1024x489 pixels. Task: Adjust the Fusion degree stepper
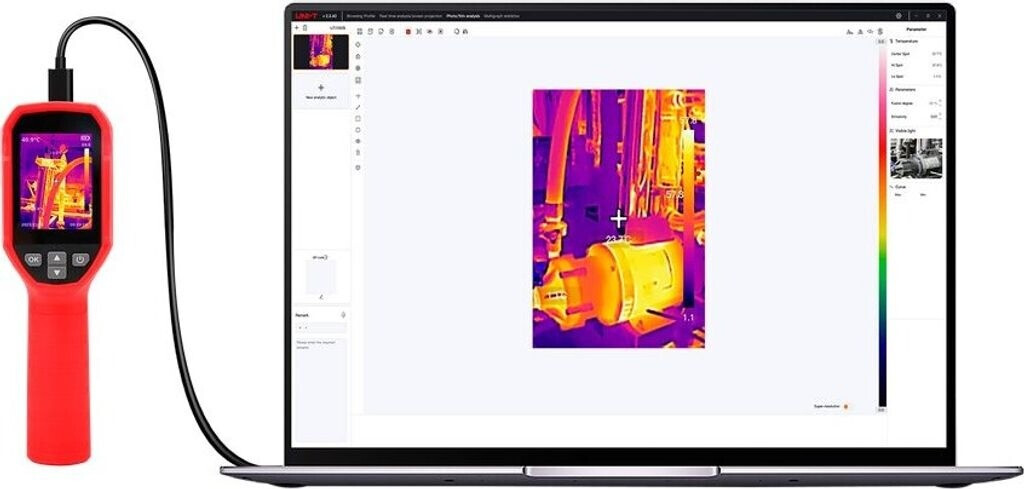pyautogui.click(x=940, y=102)
